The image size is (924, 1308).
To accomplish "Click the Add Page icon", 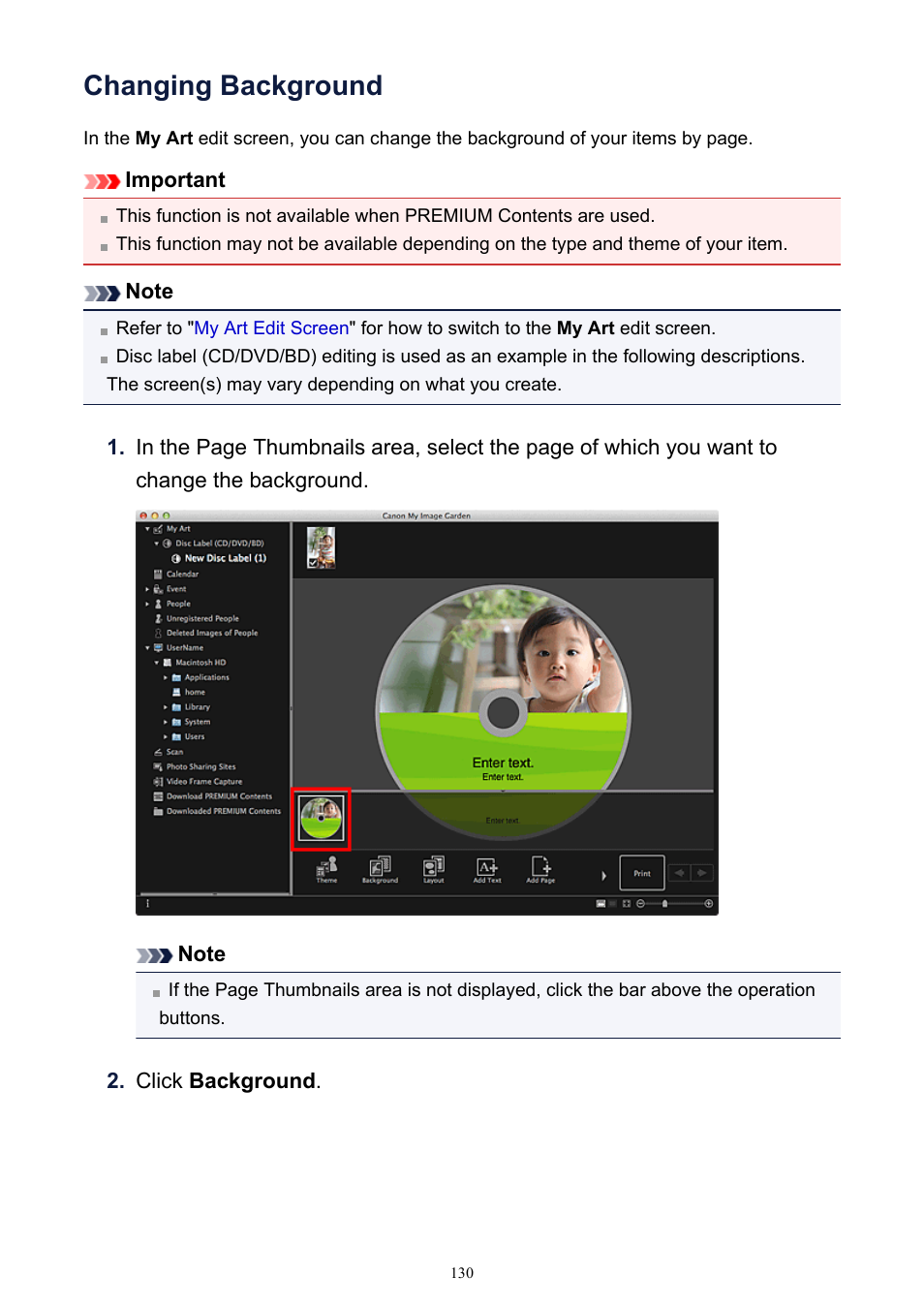I will click(x=540, y=869).
